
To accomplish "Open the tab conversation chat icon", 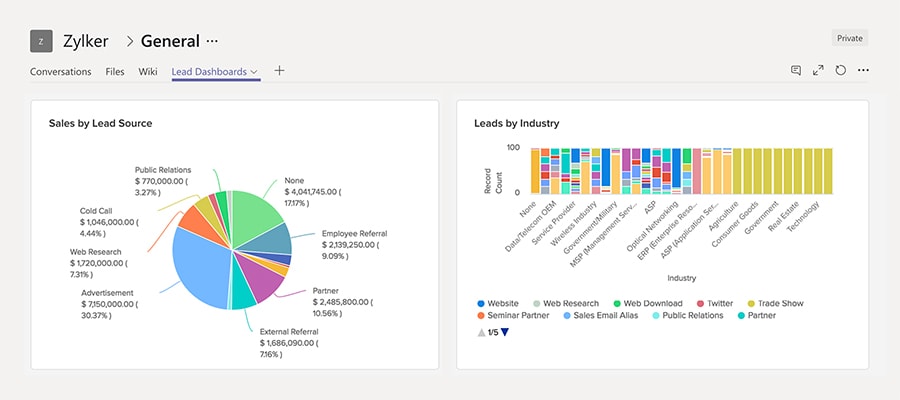I will 796,71.
